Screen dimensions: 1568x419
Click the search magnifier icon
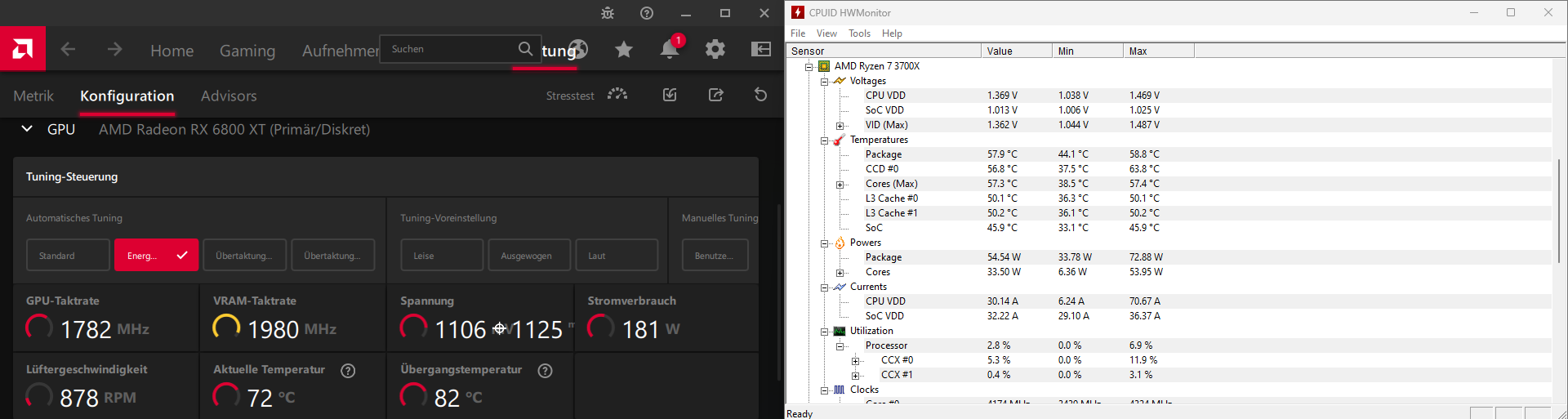[526, 49]
